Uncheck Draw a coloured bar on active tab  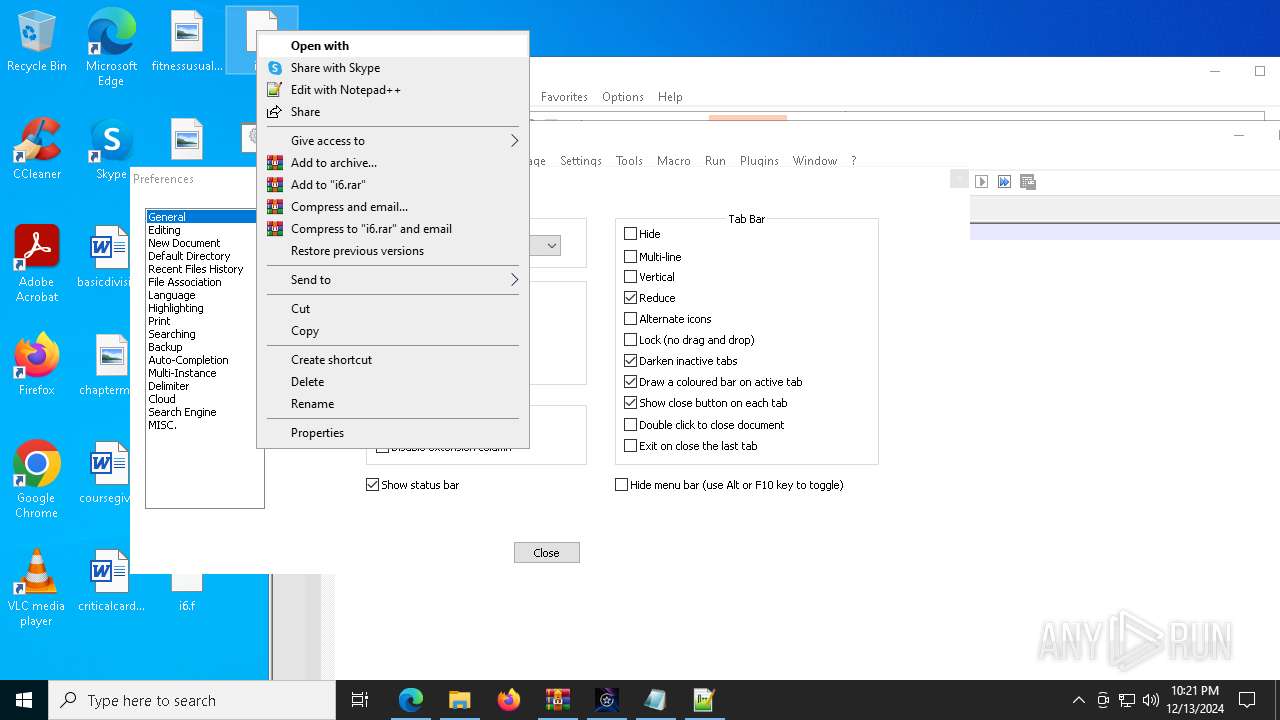tap(631, 382)
